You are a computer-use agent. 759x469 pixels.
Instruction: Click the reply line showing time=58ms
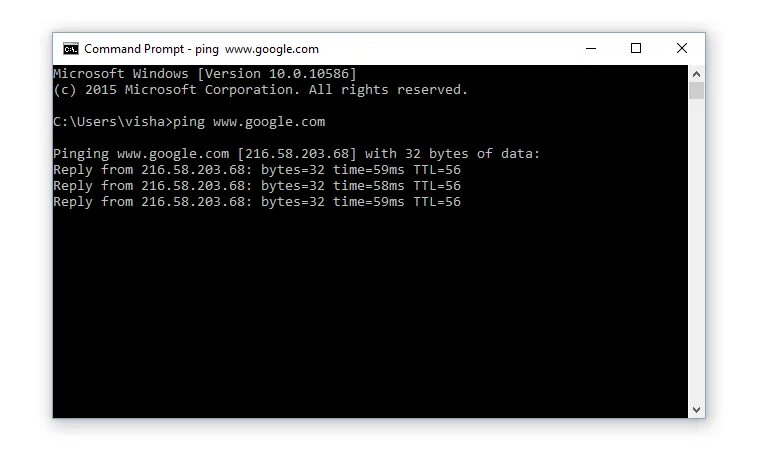[256, 186]
